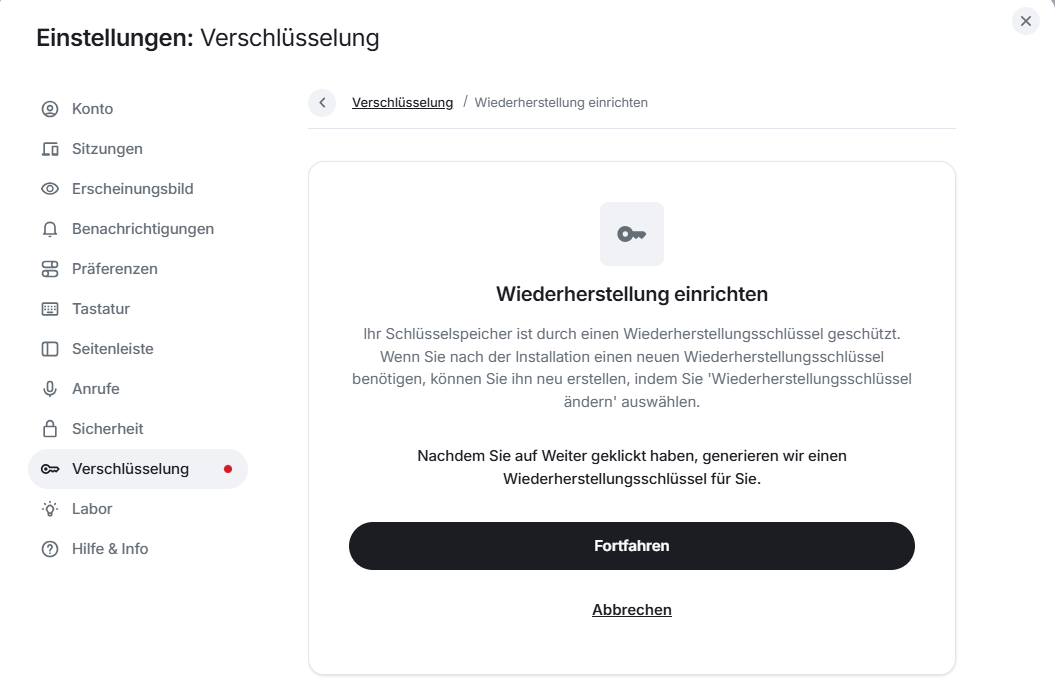Click the red notification dot beside Verschlüsselung
1055x689 pixels.
tap(229, 468)
